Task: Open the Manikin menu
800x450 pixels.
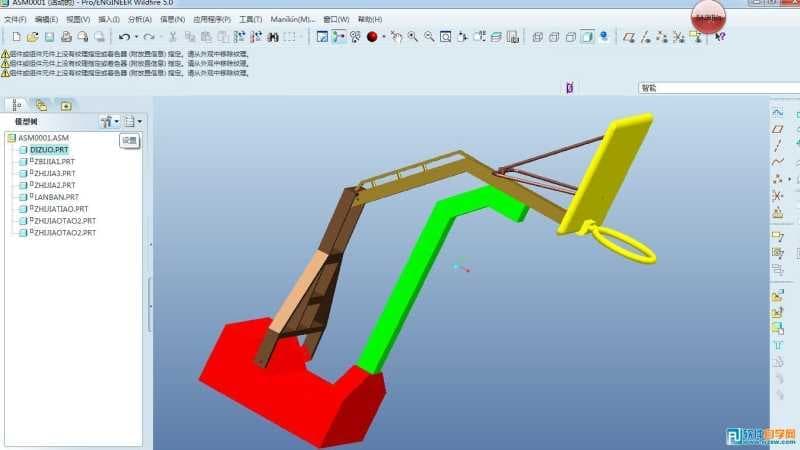Action: click(293, 19)
